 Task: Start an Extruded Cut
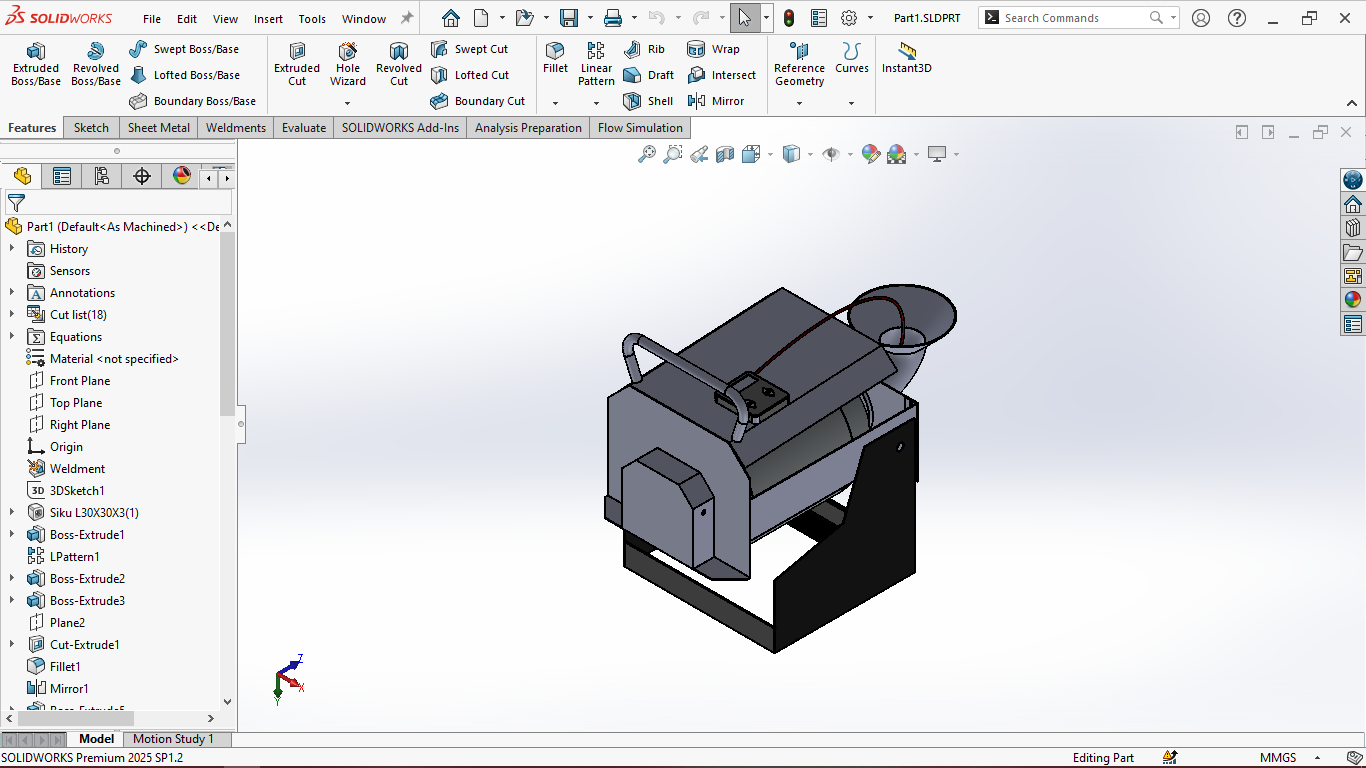(x=297, y=65)
